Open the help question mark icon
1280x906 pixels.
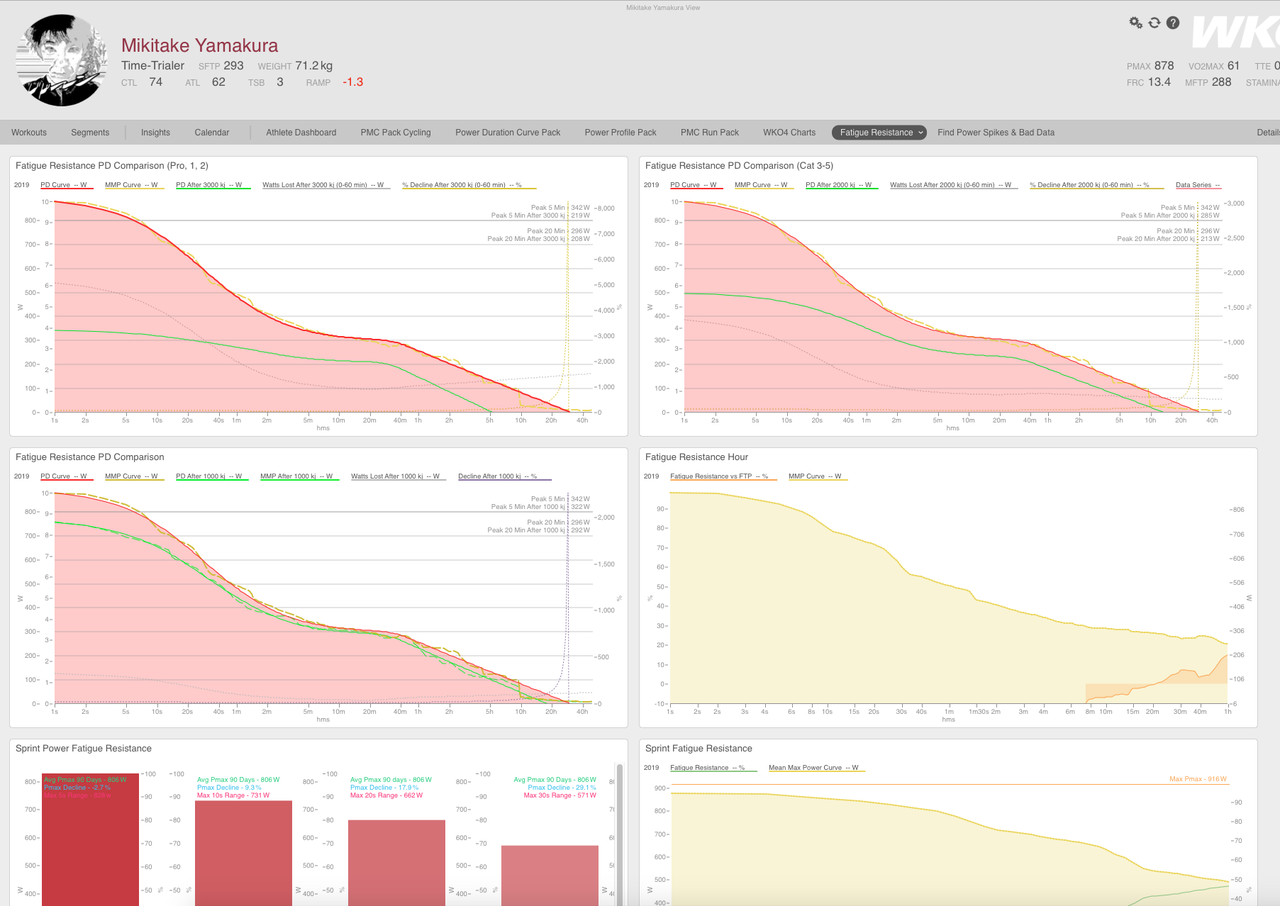tap(1173, 22)
